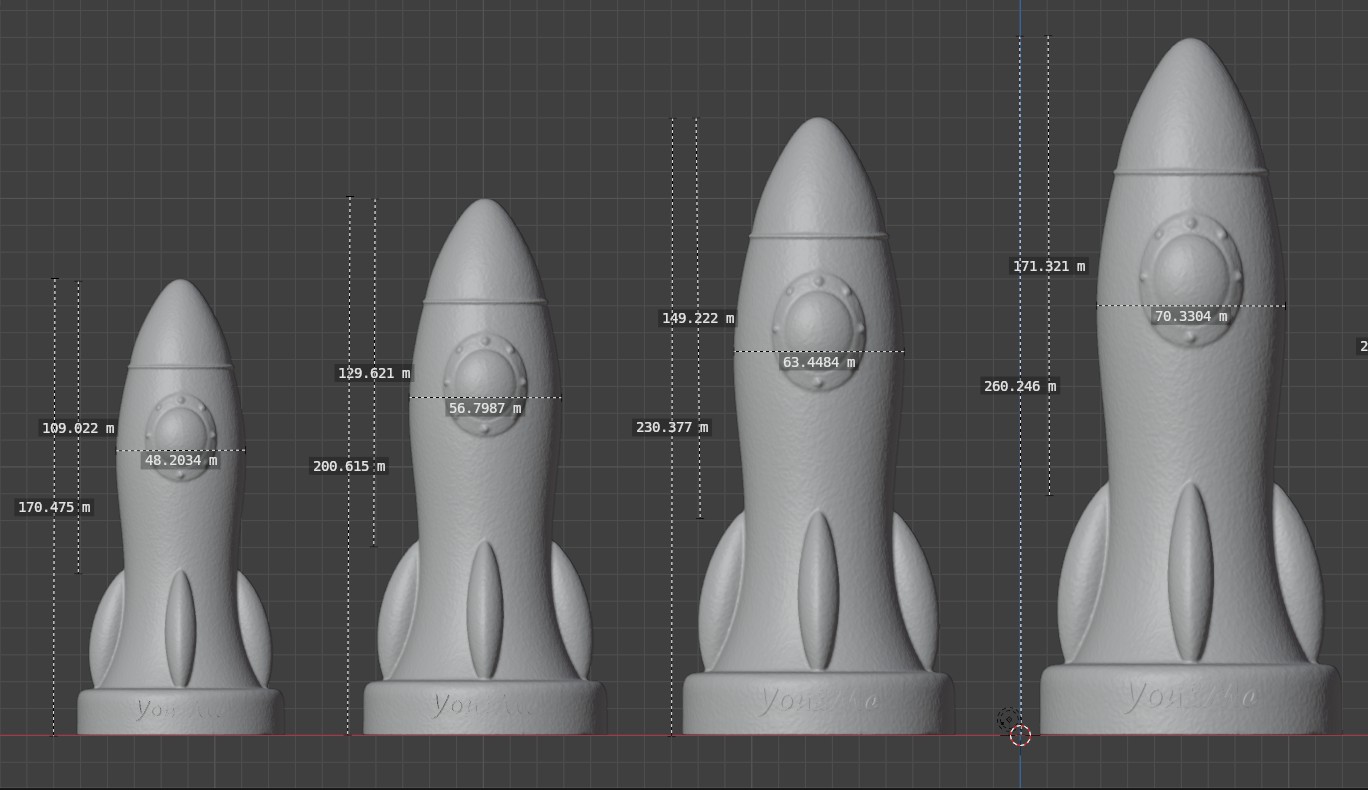Click the 63.4484 m width label
Screen dimensions: 1368x790
pyautogui.click(x=819, y=362)
